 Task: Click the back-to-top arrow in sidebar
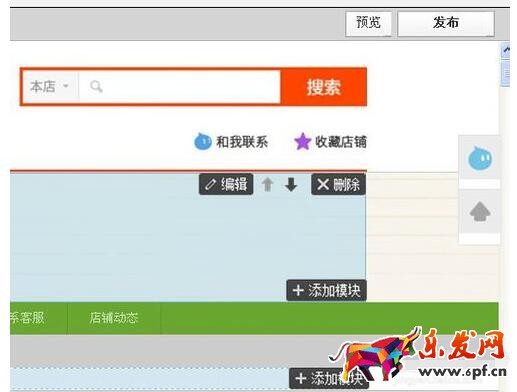tap(480, 212)
